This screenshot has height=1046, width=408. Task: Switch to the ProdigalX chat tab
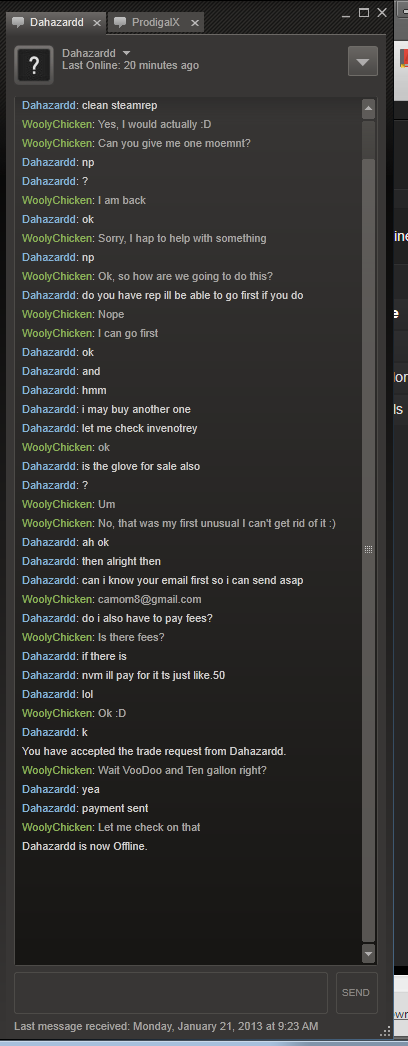coord(155,23)
